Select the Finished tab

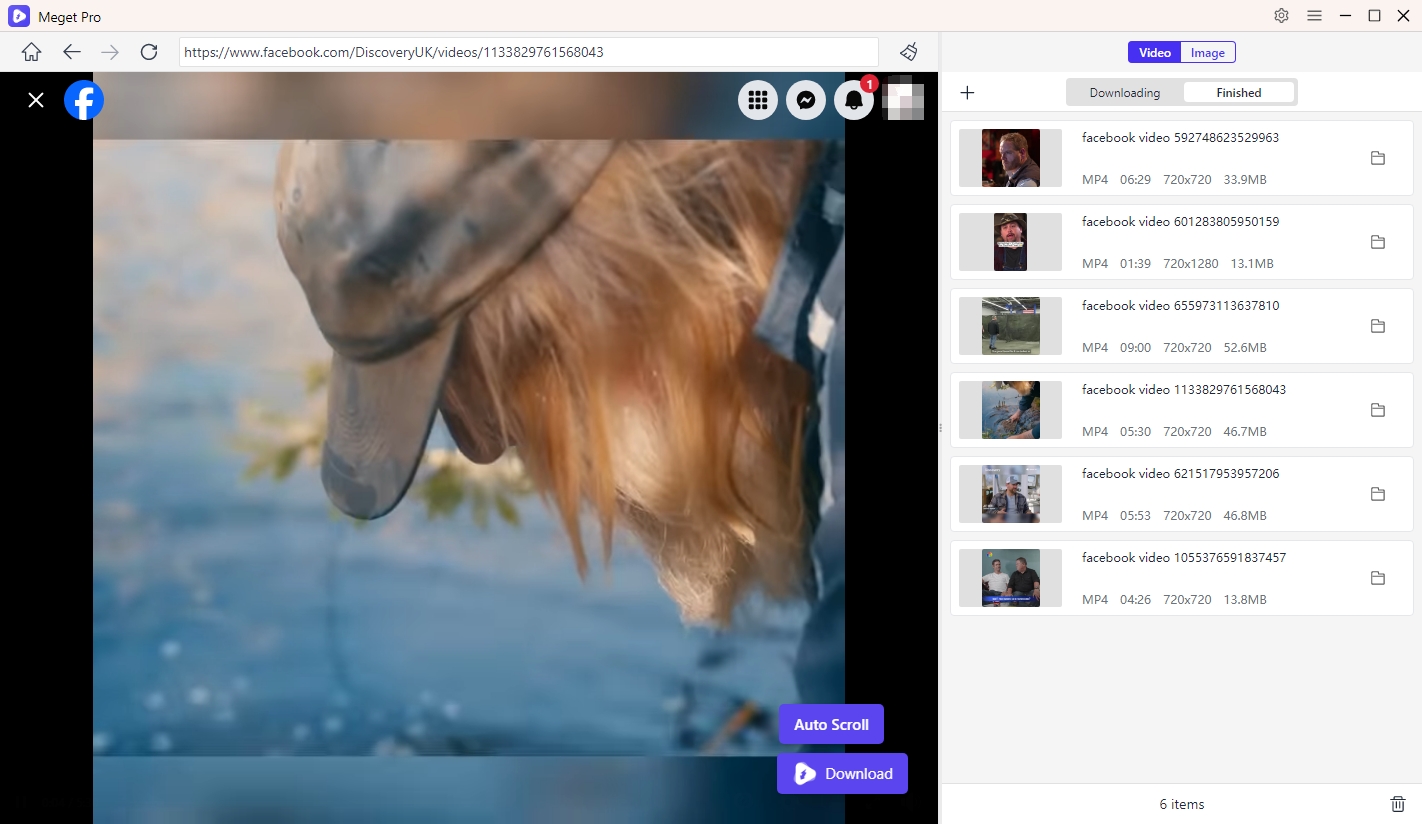(x=1238, y=93)
